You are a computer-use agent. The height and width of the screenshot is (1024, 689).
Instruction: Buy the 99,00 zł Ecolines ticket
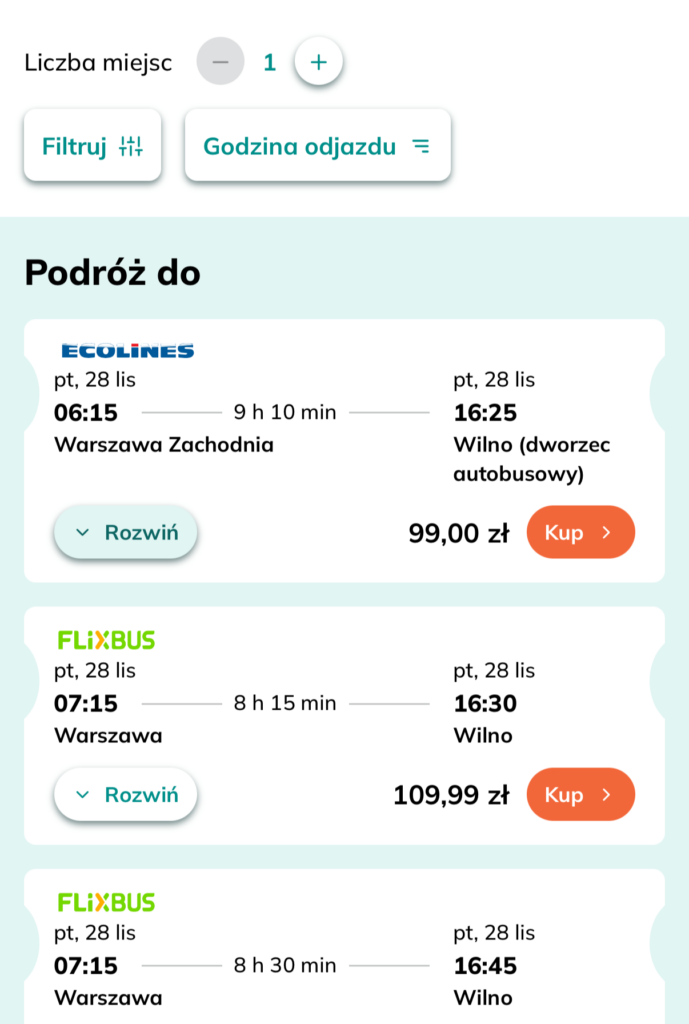pos(580,532)
